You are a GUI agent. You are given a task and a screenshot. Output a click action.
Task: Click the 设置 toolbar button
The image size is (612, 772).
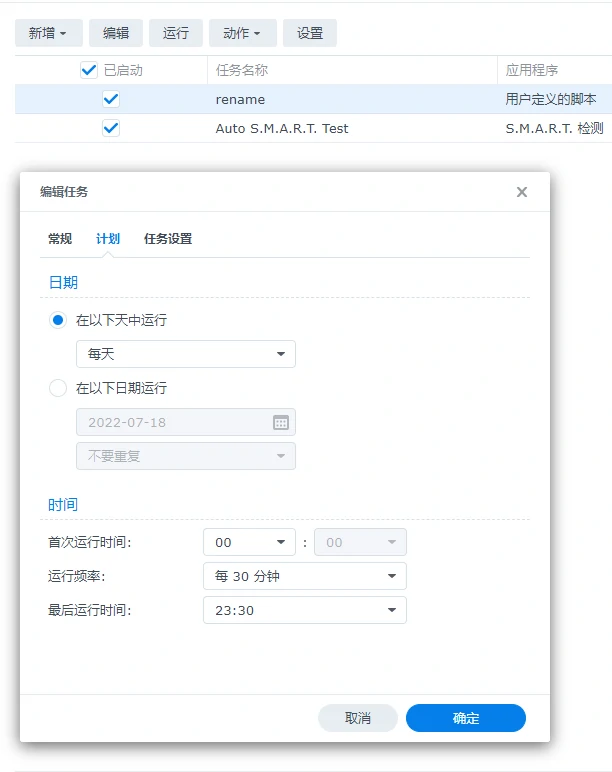coord(310,33)
